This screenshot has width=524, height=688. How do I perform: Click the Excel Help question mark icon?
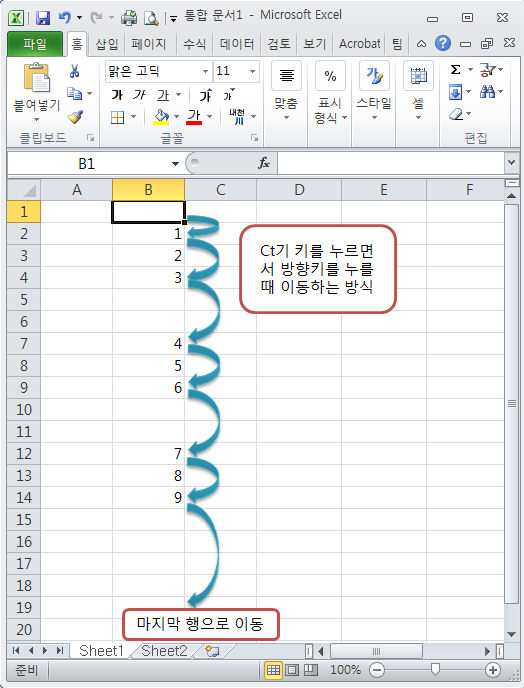coord(442,43)
